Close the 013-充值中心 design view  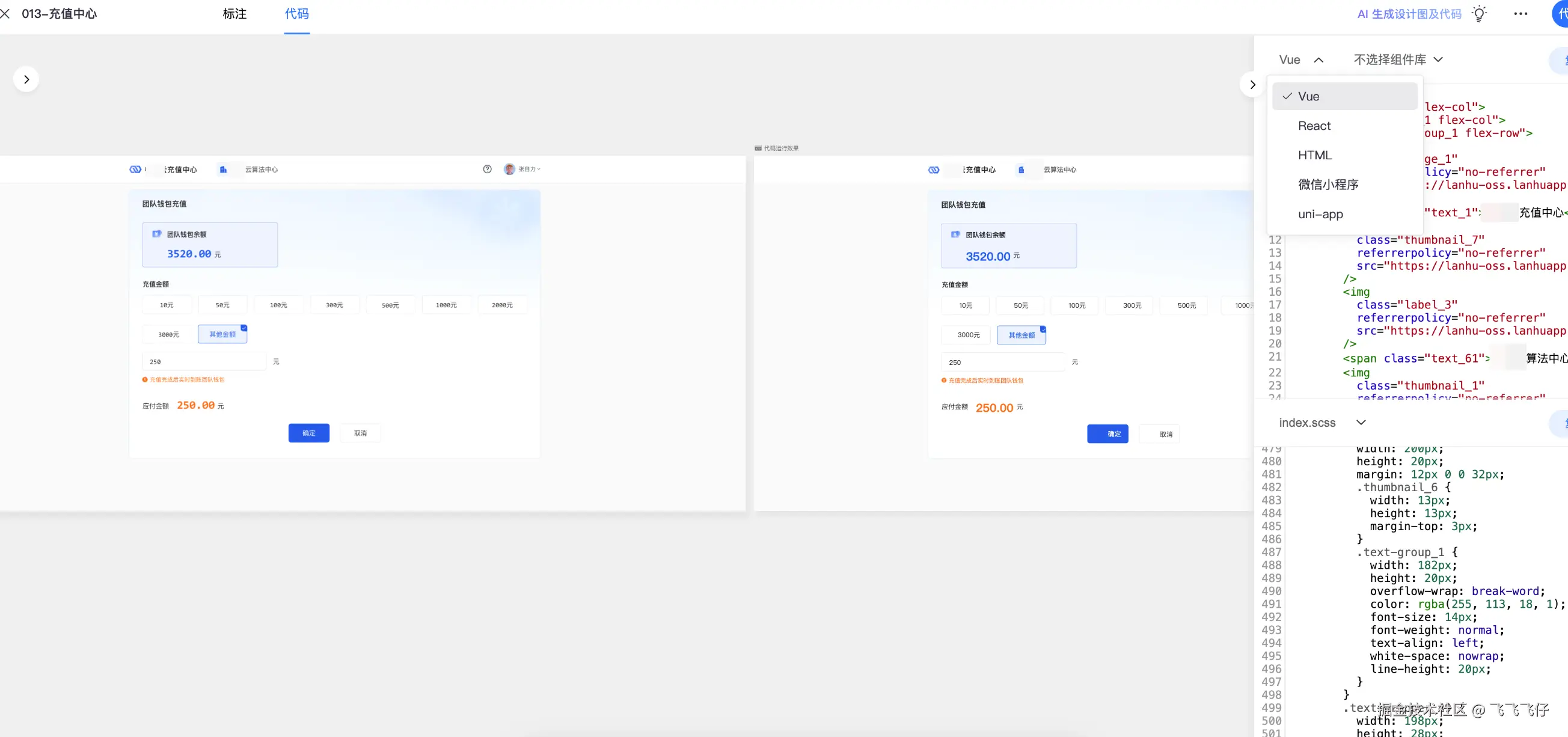[x=5, y=13]
